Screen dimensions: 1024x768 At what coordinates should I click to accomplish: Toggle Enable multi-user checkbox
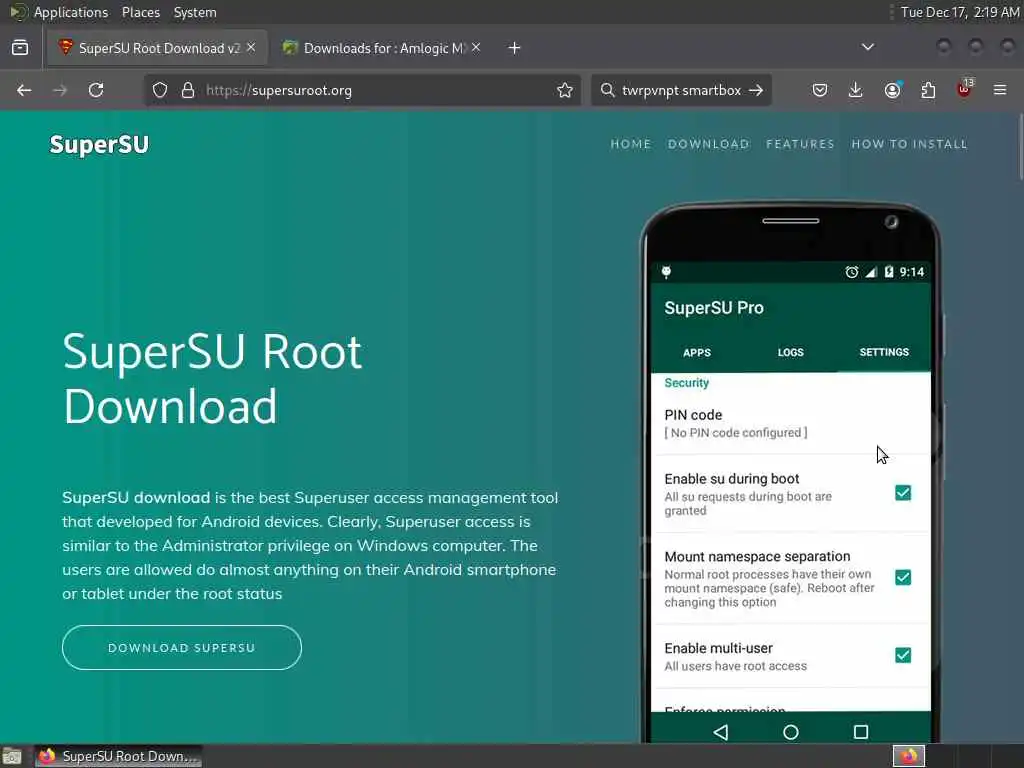click(x=903, y=655)
